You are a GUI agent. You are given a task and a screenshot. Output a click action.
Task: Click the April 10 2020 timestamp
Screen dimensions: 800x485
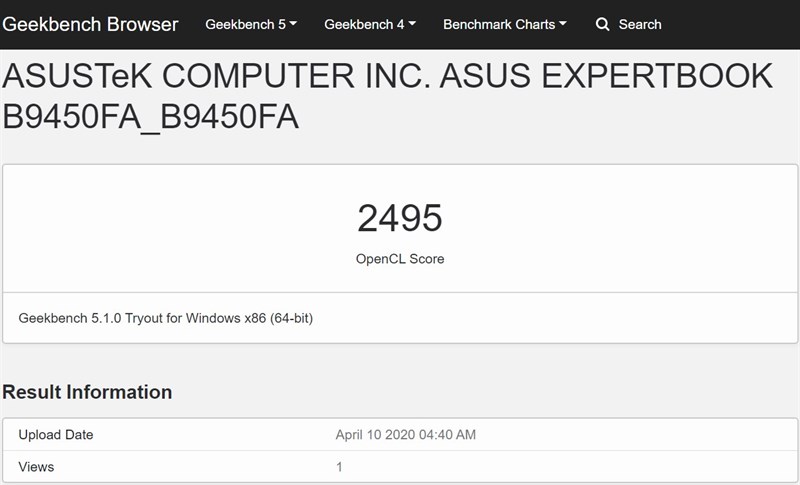406,435
